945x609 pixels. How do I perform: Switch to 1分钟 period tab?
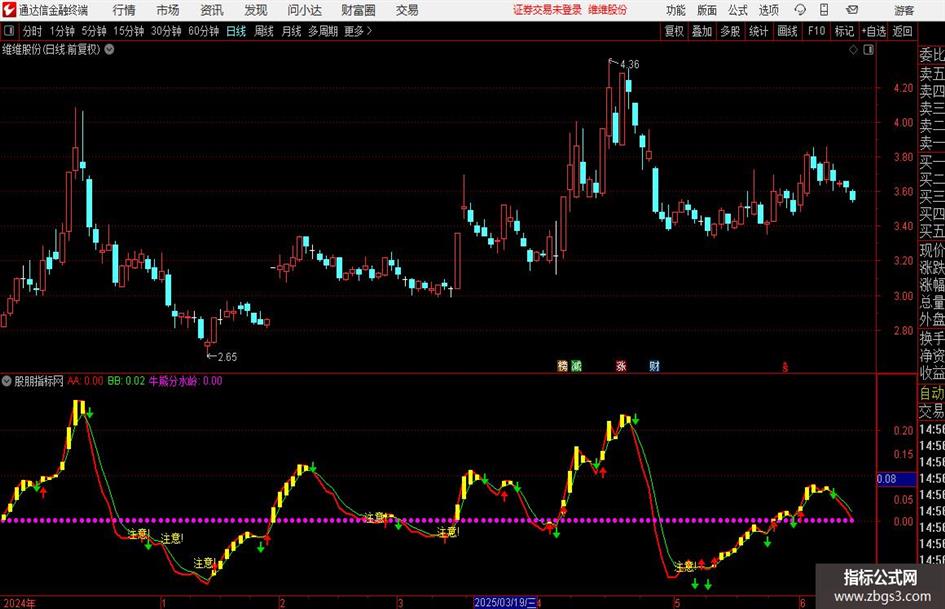62,31
